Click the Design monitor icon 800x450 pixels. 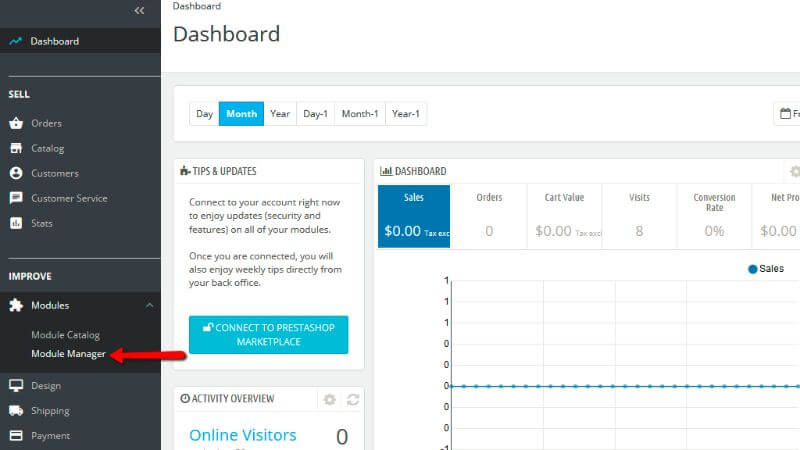[16, 386]
